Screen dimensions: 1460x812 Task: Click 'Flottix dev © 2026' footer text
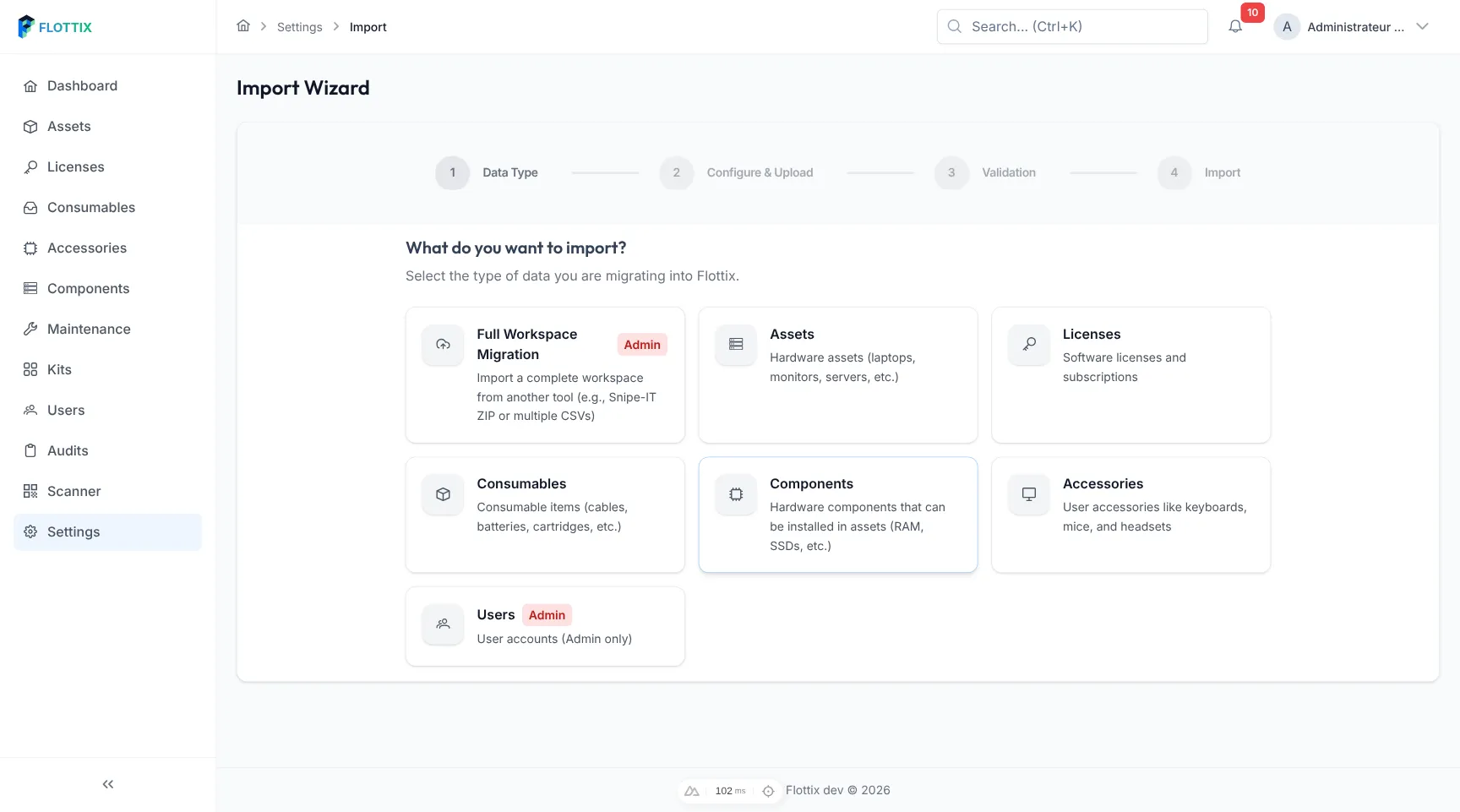coord(838,790)
